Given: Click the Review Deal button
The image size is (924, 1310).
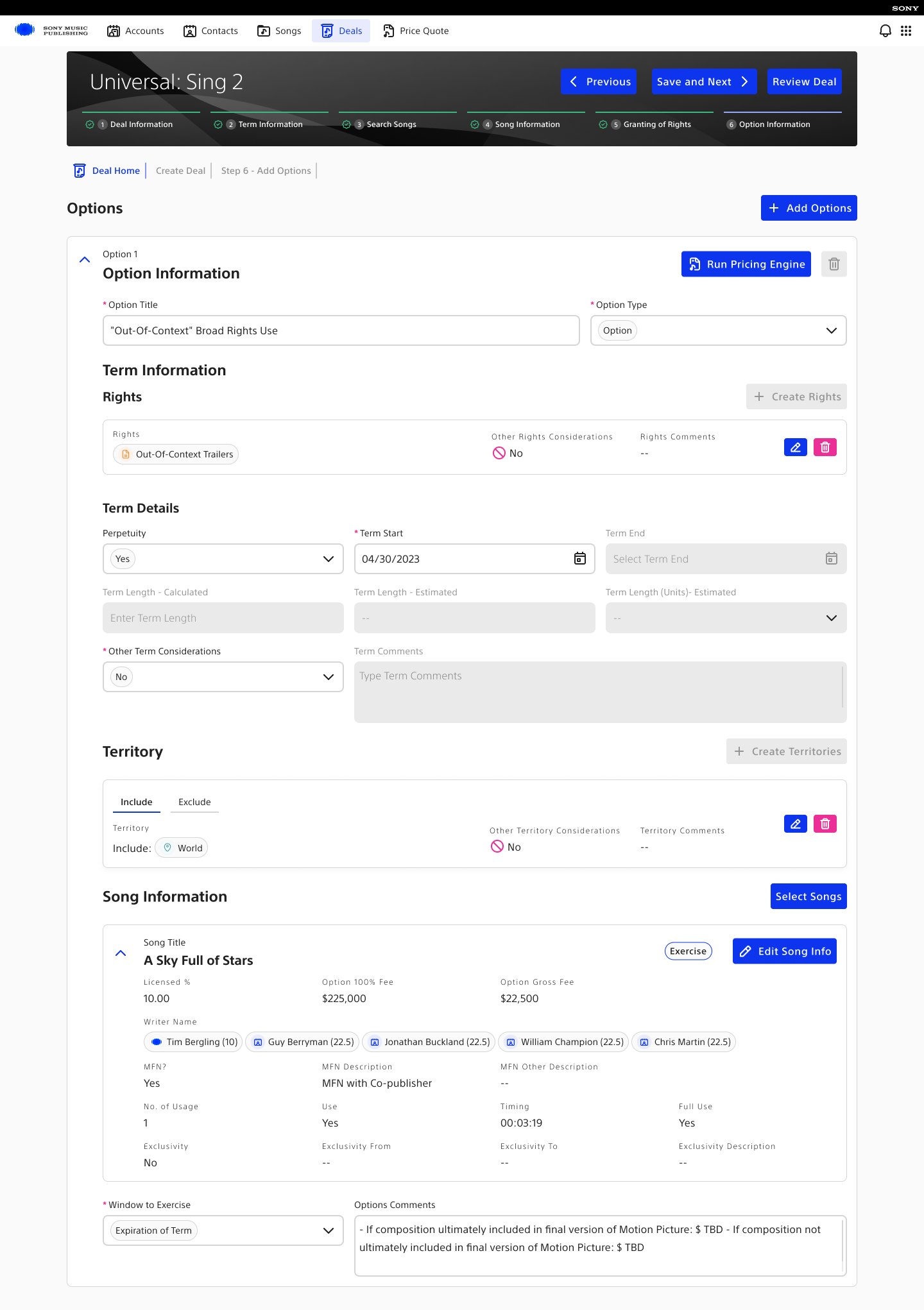Looking at the screenshot, I should [x=805, y=81].
